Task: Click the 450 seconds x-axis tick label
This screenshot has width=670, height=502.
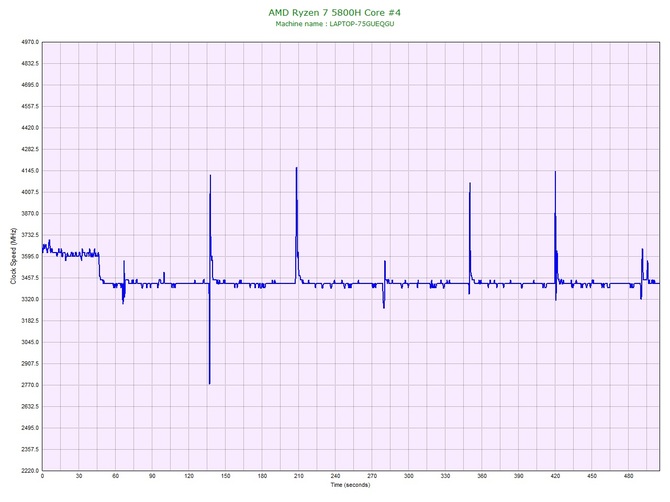Action: [592, 476]
